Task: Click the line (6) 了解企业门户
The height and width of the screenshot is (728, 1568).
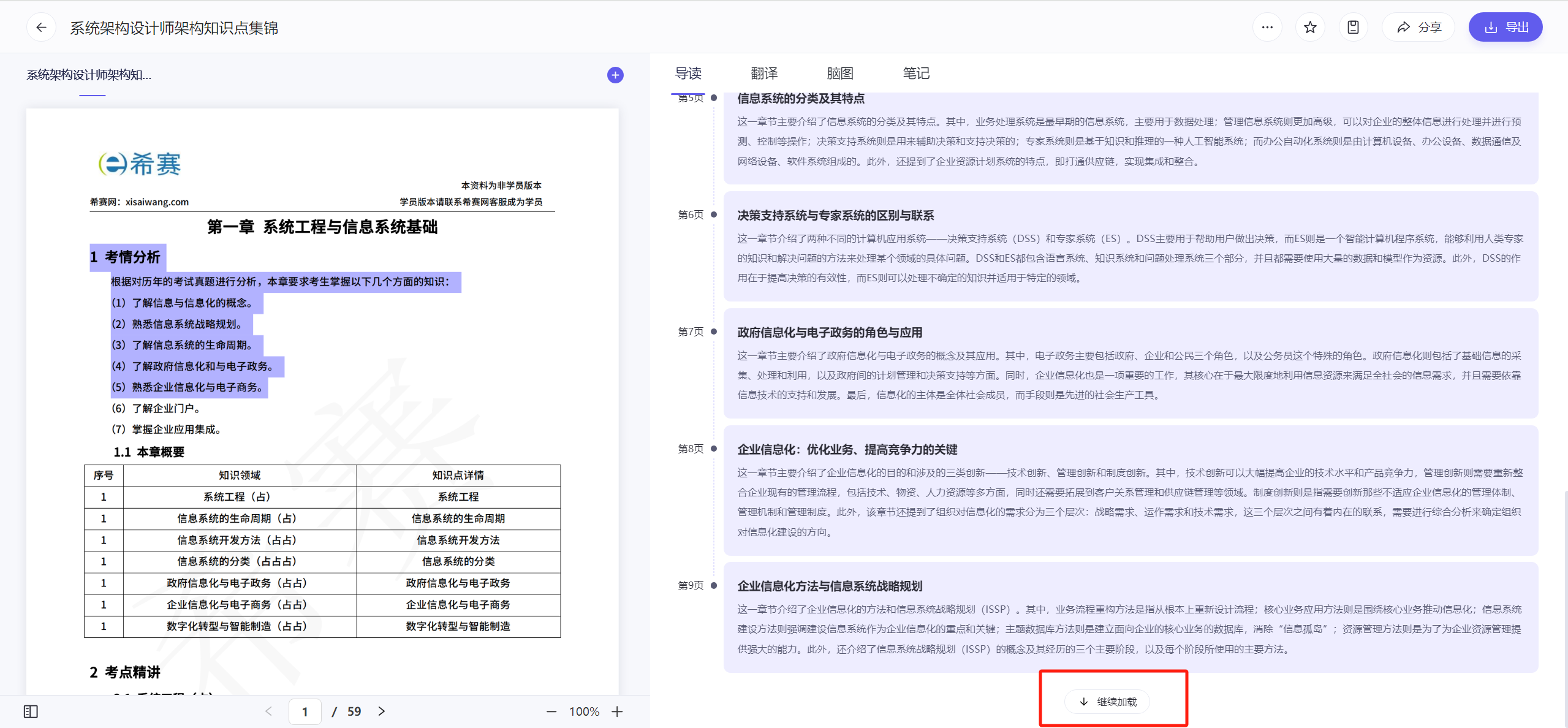Action: [x=156, y=408]
